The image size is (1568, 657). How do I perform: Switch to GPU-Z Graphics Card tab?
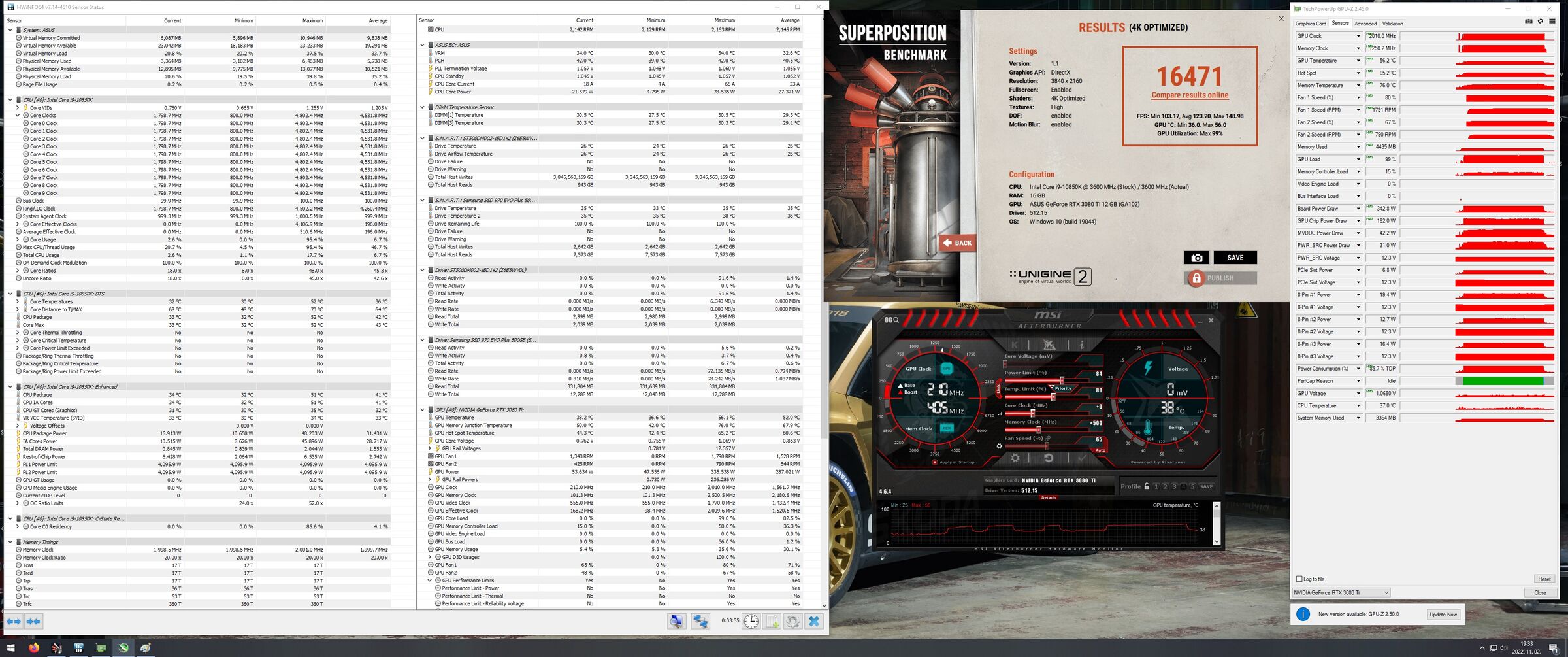click(x=1311, y=24)
